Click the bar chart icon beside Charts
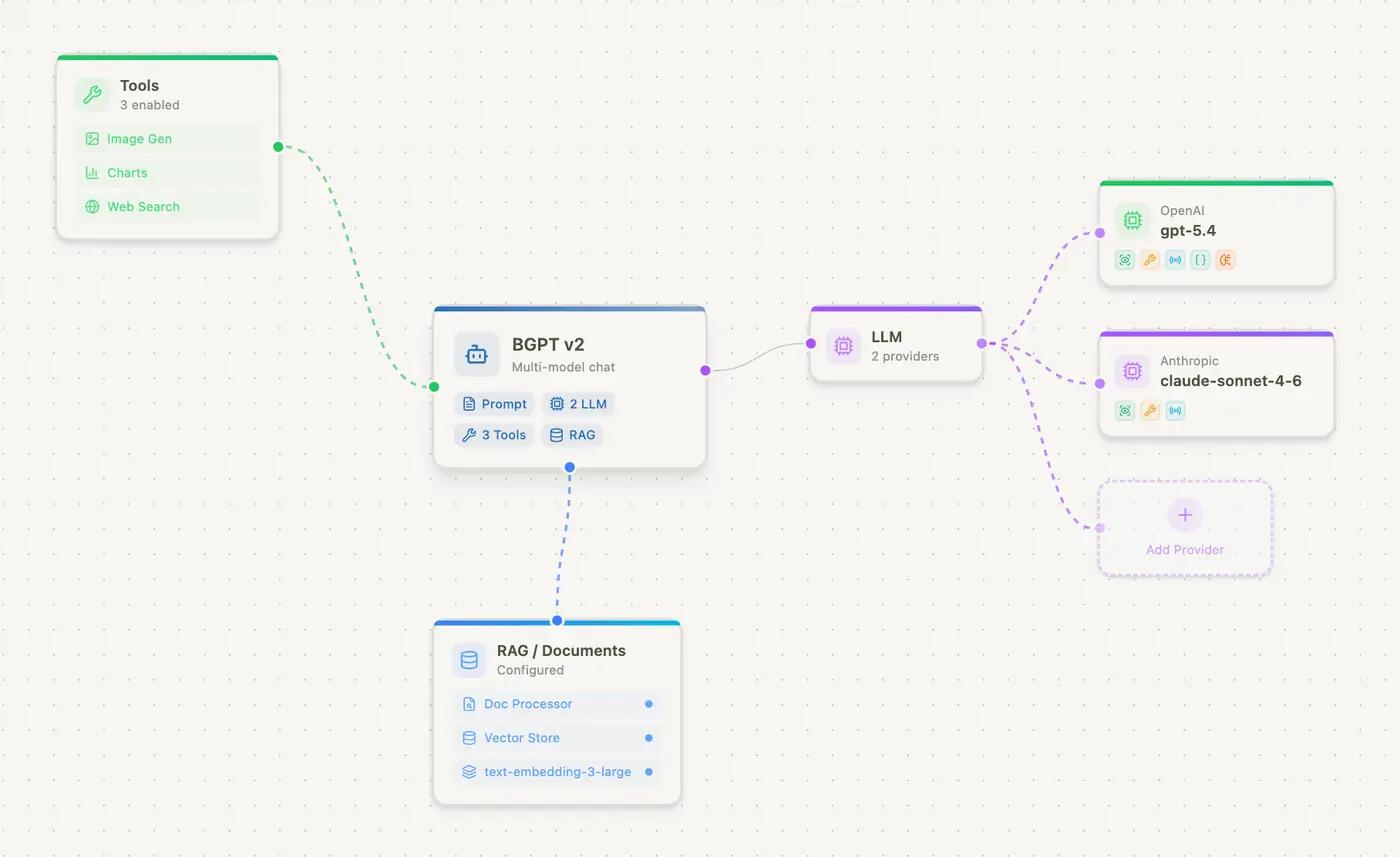The width and height of the screenshot is (1400, 857). [x=92, y=173]
